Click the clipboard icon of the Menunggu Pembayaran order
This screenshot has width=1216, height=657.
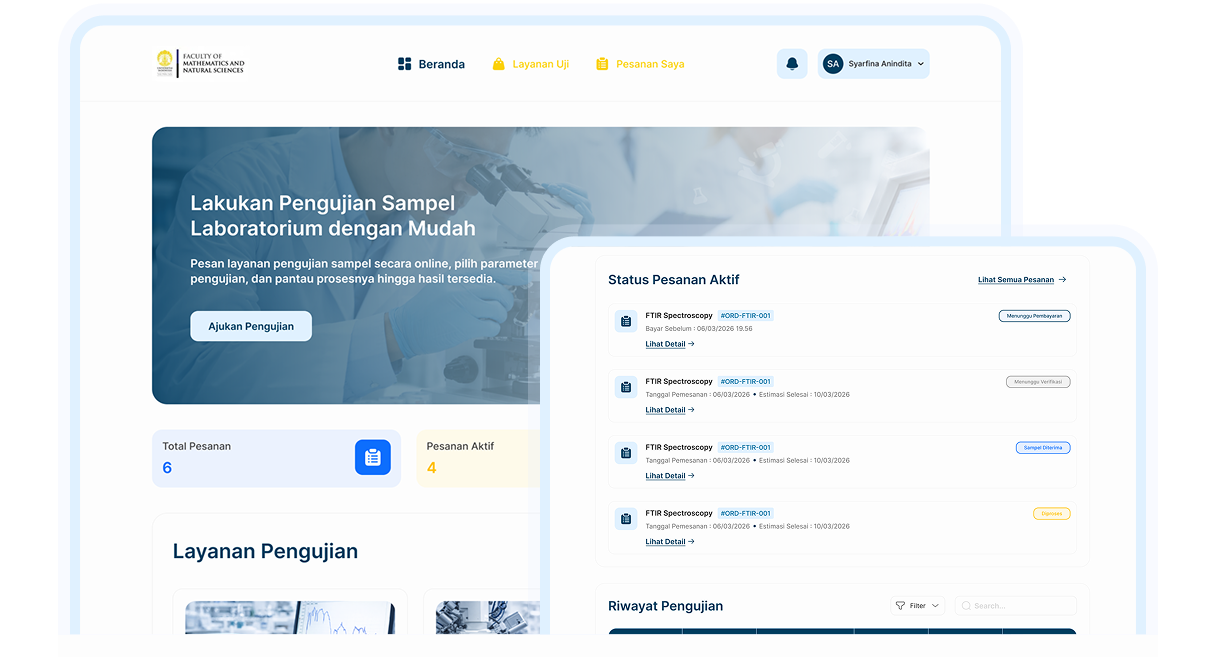tap(626, 321)
